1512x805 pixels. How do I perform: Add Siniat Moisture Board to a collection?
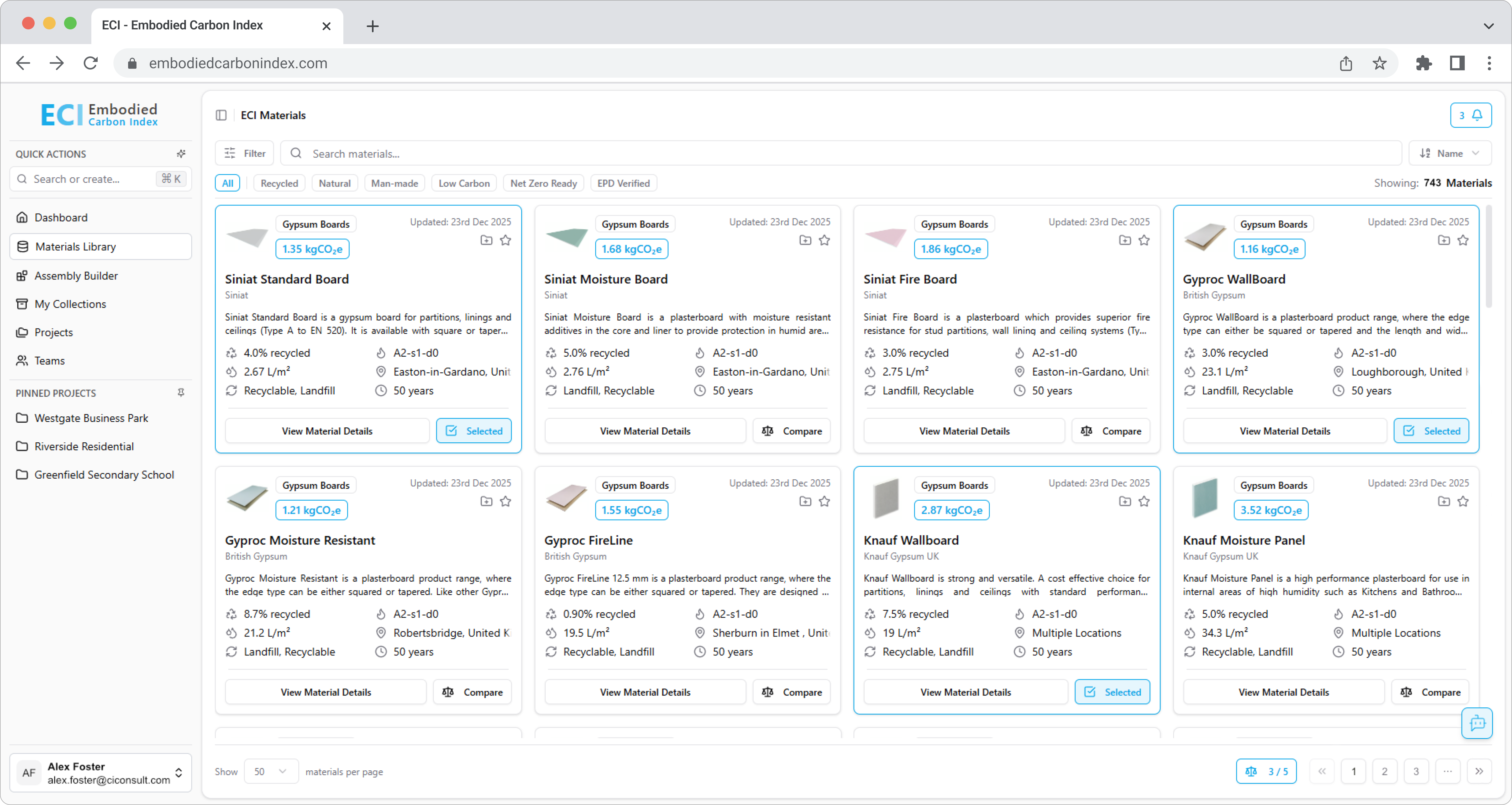pos(805,240)
